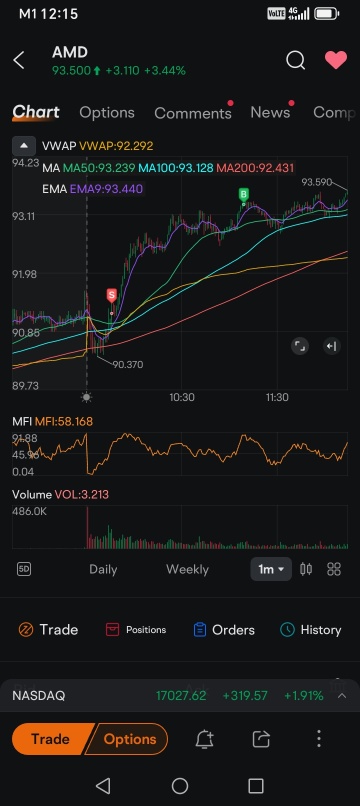Open the Positions shortcut

[136, 630]
